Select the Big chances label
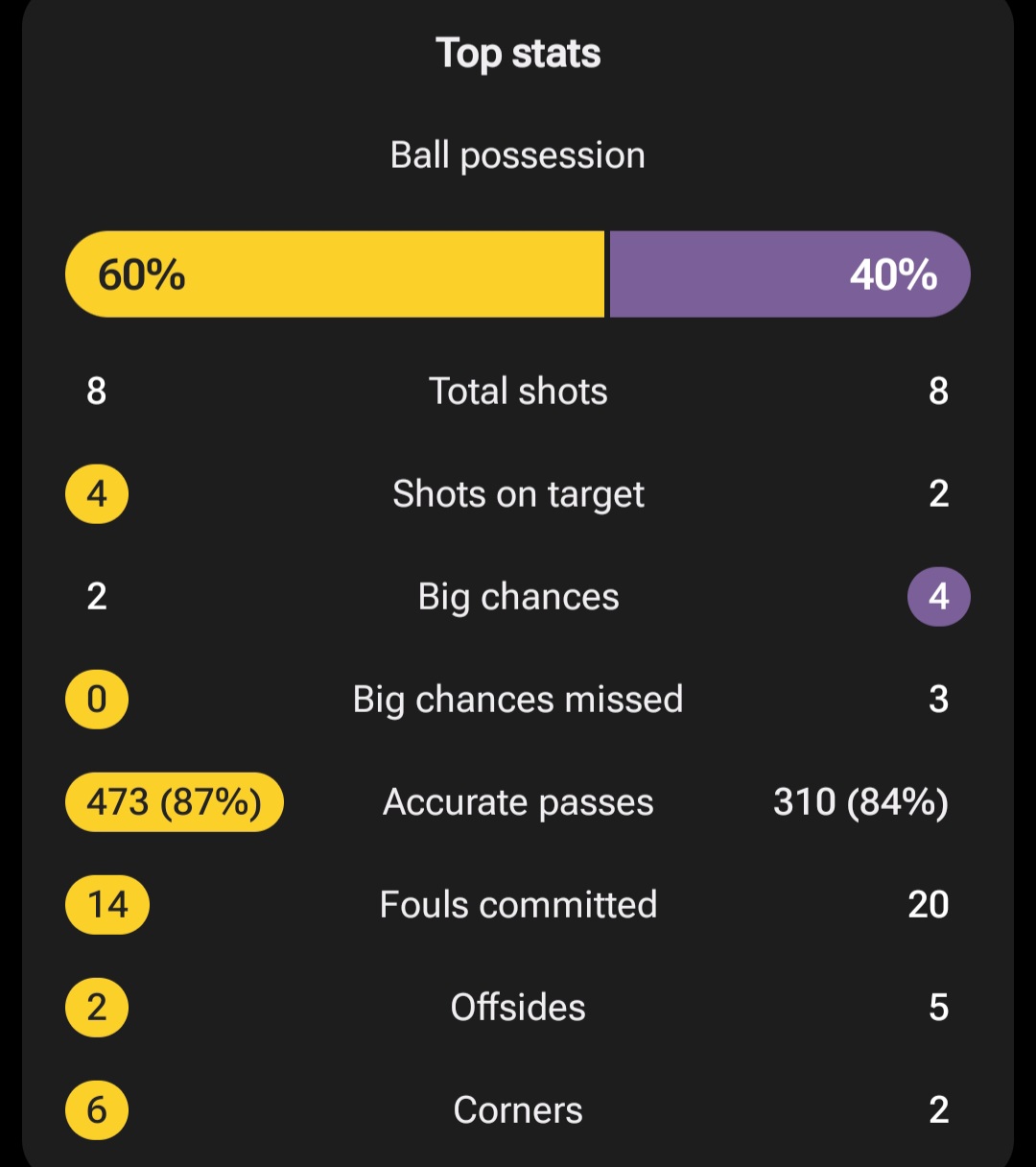Screen dimensions: 1036x1167 [x=518, y=597]
